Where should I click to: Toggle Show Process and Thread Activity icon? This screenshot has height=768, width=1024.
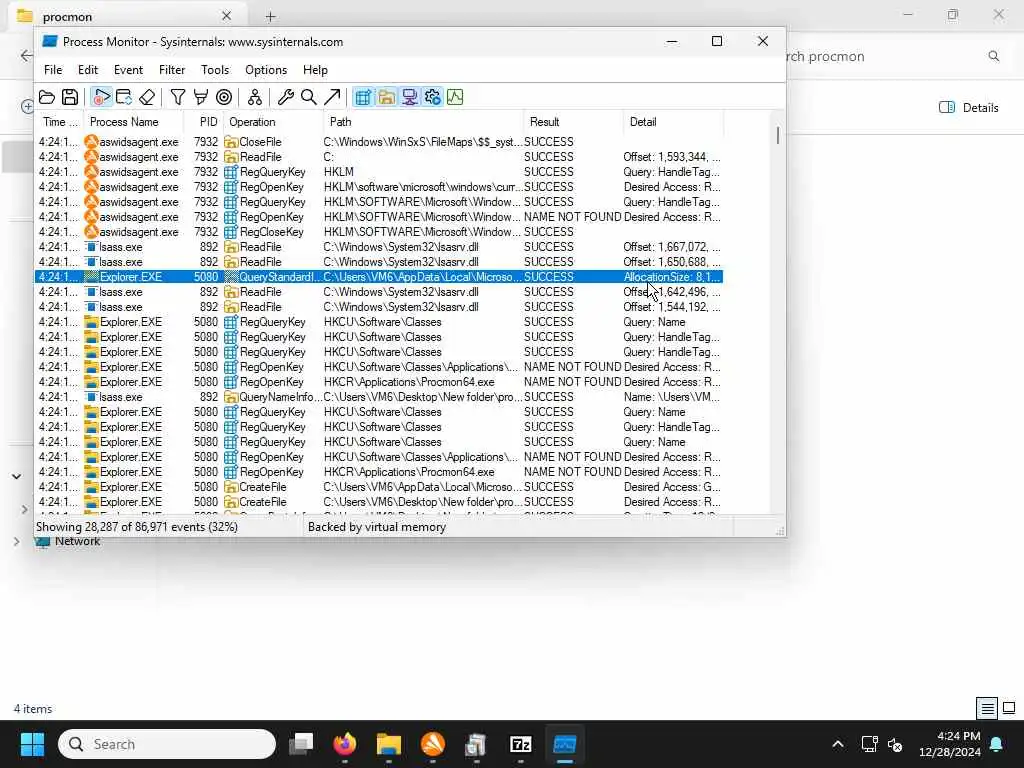tap(432, 97)
